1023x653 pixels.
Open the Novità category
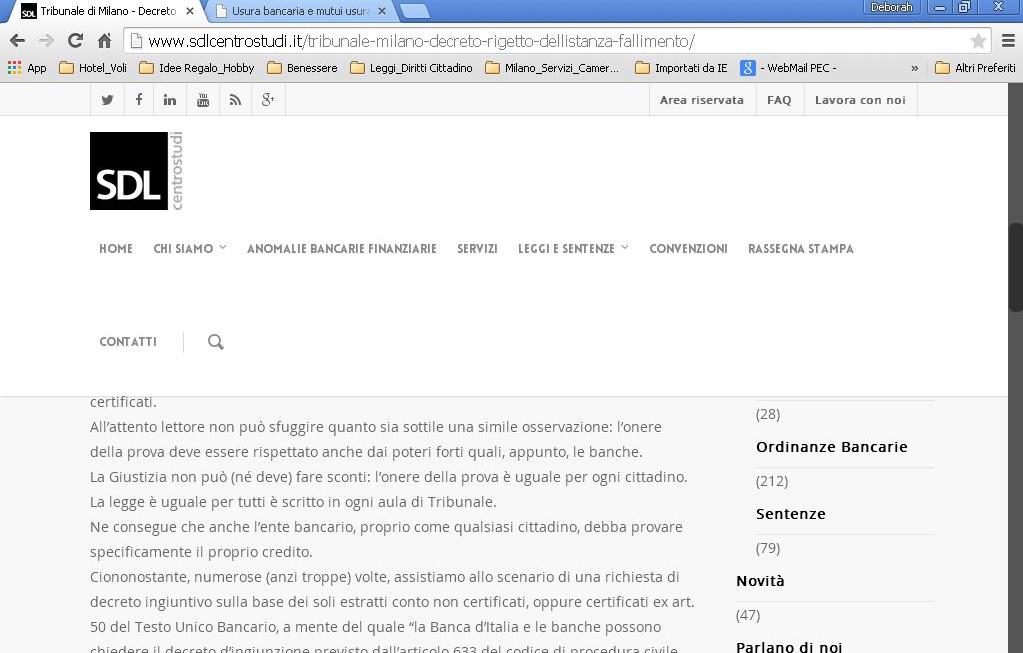760,581
